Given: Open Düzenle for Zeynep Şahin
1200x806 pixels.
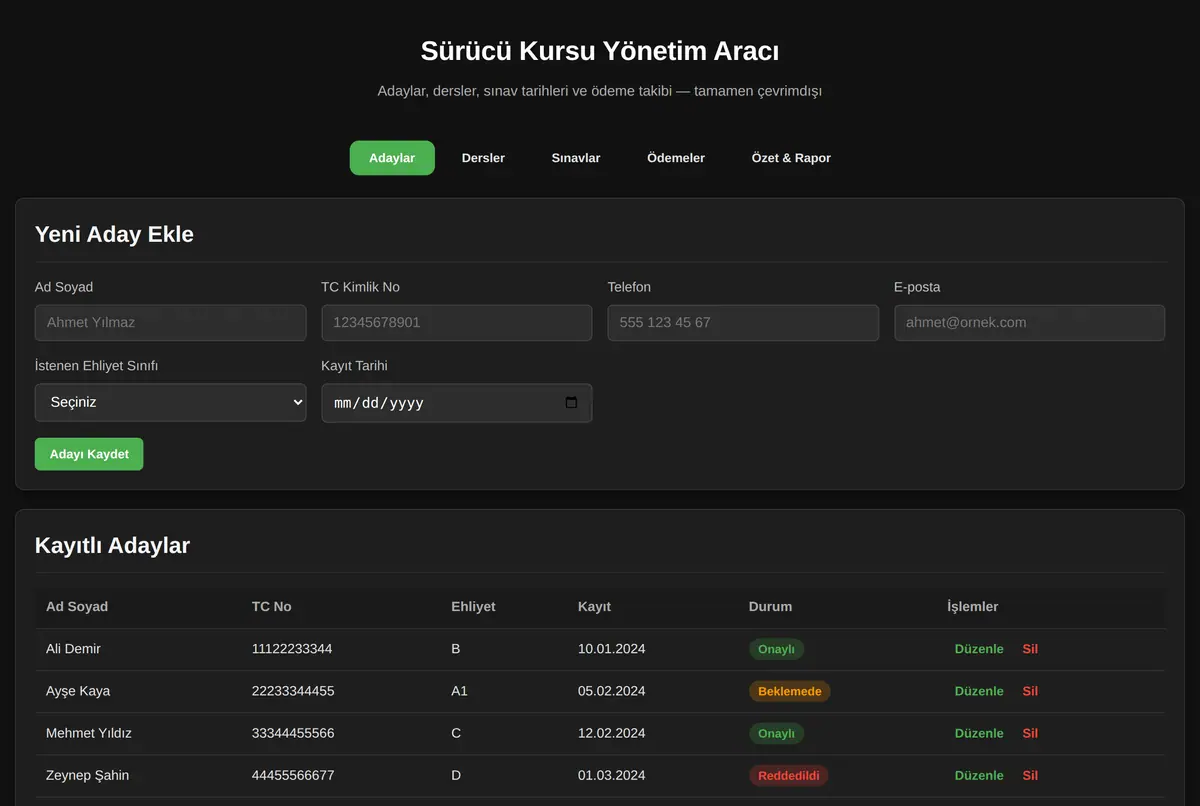Looking at the screenshot, I should coord(979,775).
